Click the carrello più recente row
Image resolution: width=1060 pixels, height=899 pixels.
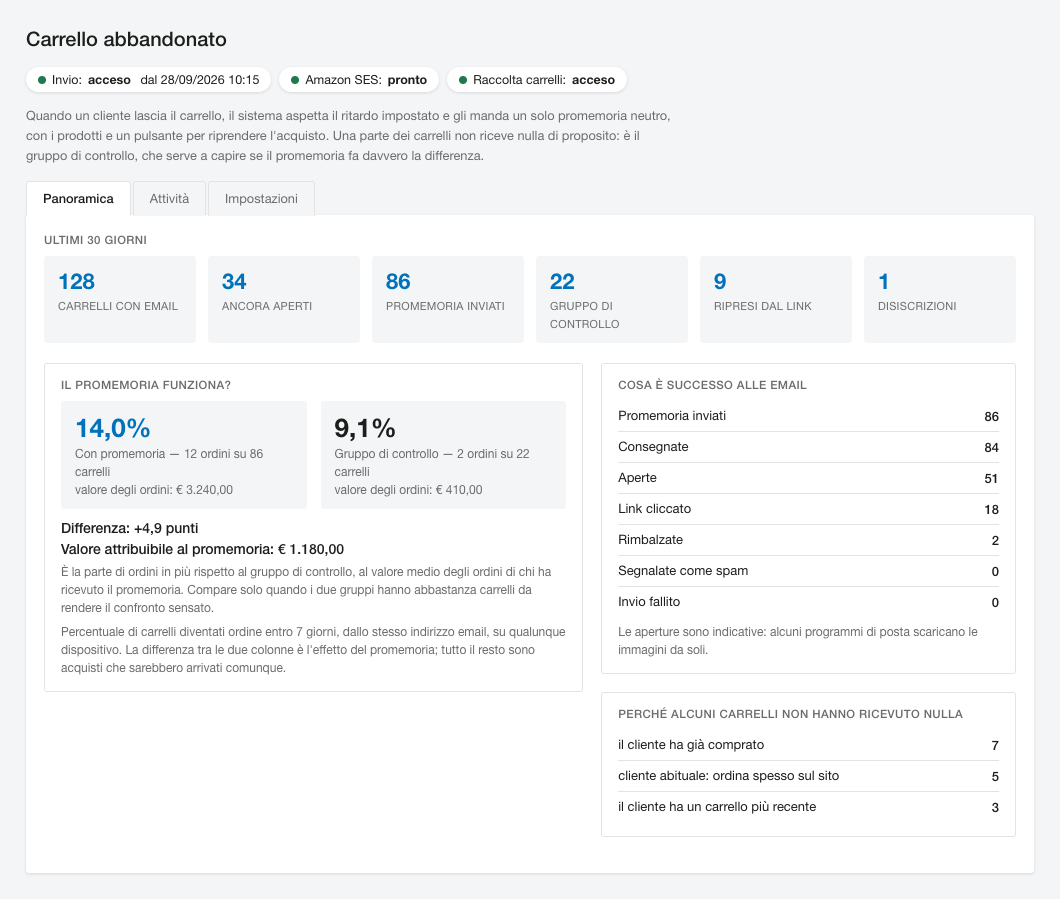click(808, 807)
